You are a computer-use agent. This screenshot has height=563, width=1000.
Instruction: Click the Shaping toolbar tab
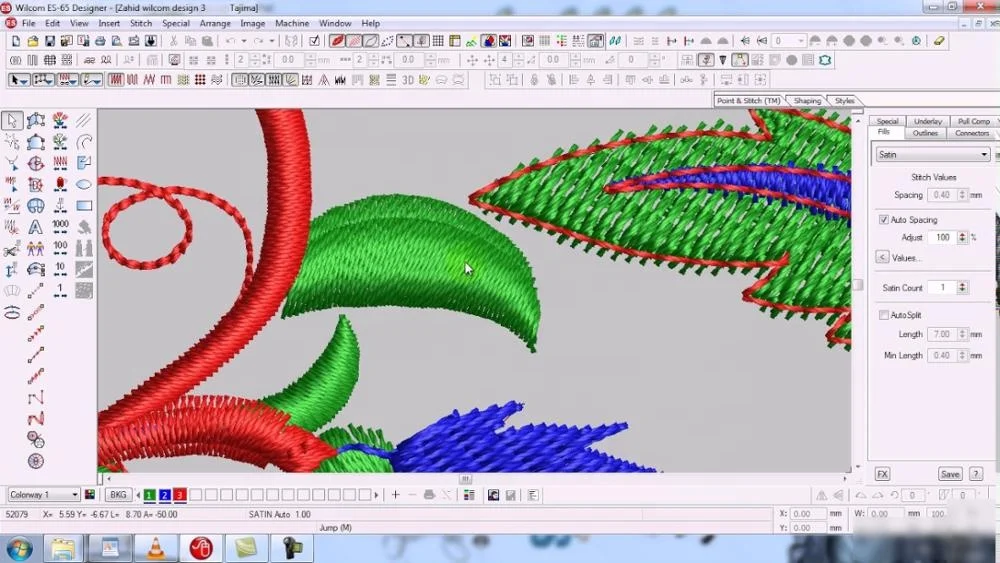[807, 101]
